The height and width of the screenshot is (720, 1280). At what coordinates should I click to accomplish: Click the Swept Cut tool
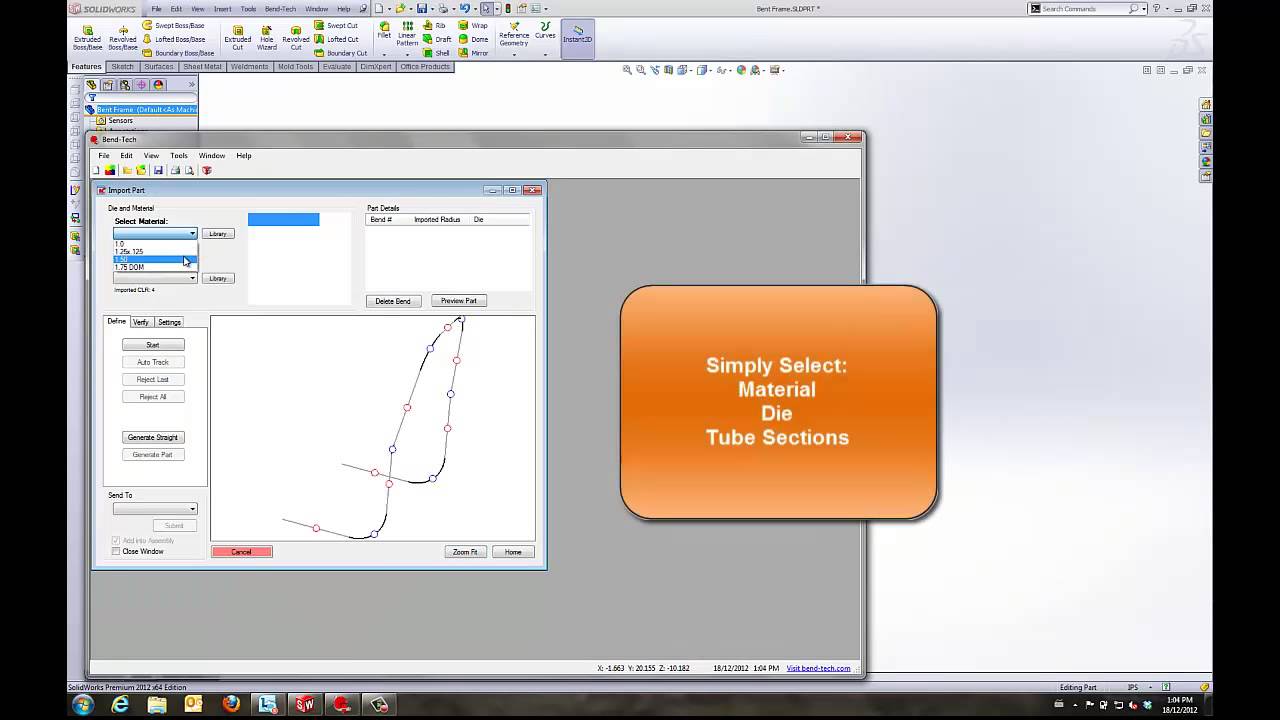point(336,26)
